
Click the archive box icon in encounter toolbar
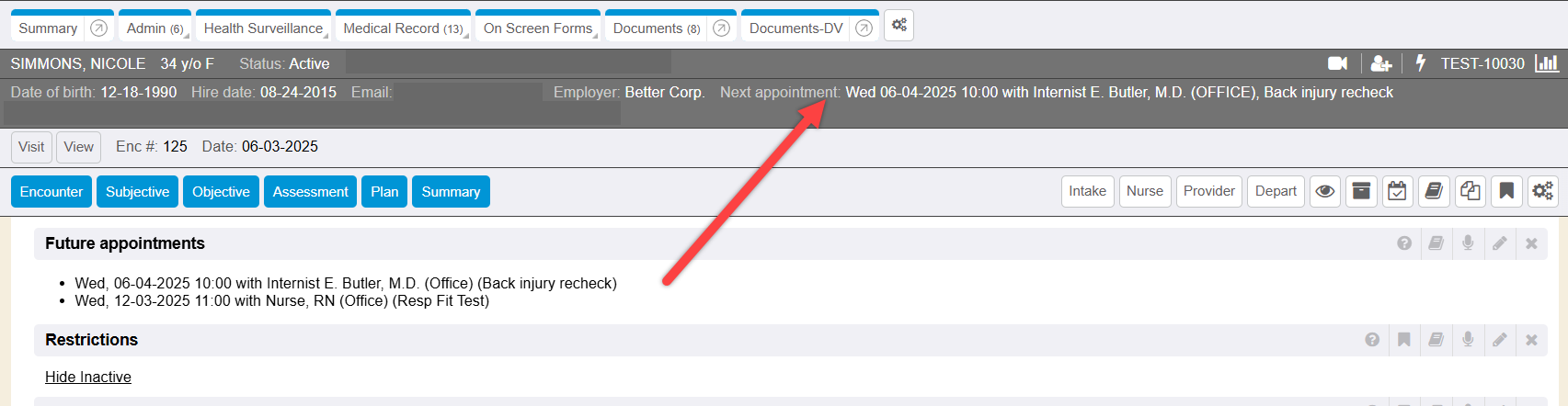(1361, 191)
